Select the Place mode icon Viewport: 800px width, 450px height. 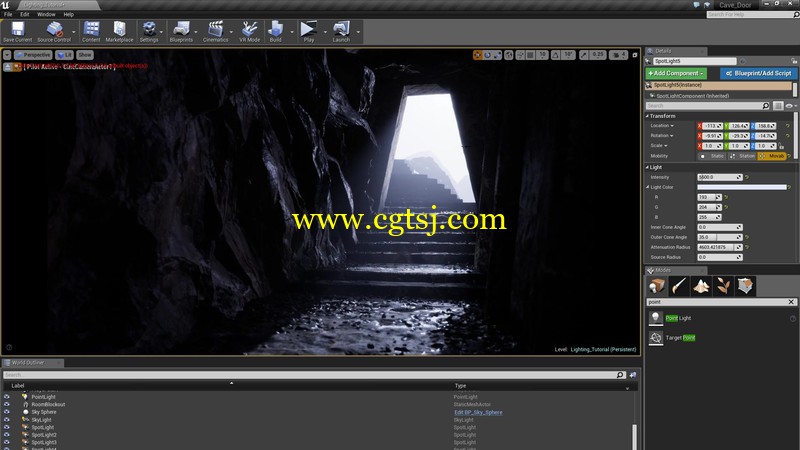[x=657, y=286]
